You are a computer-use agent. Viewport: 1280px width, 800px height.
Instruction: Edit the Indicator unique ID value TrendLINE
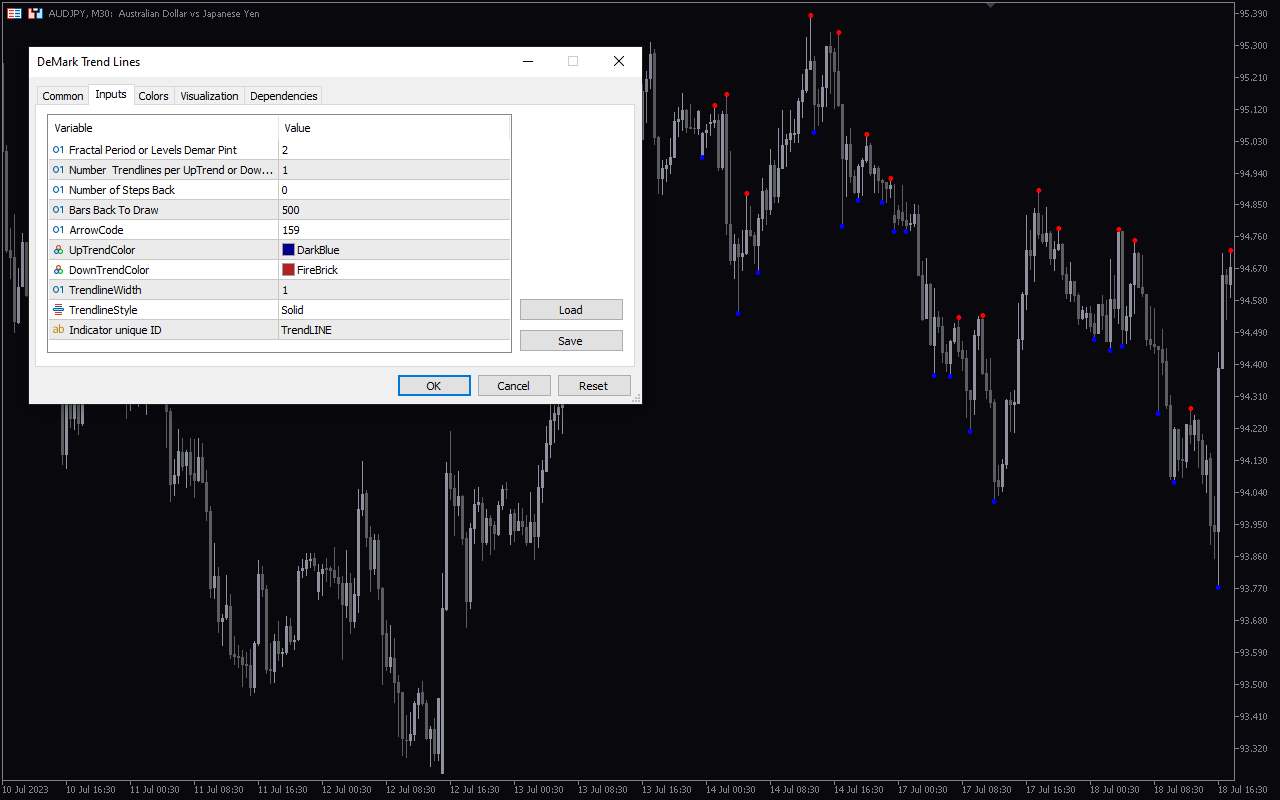point(394,330)
